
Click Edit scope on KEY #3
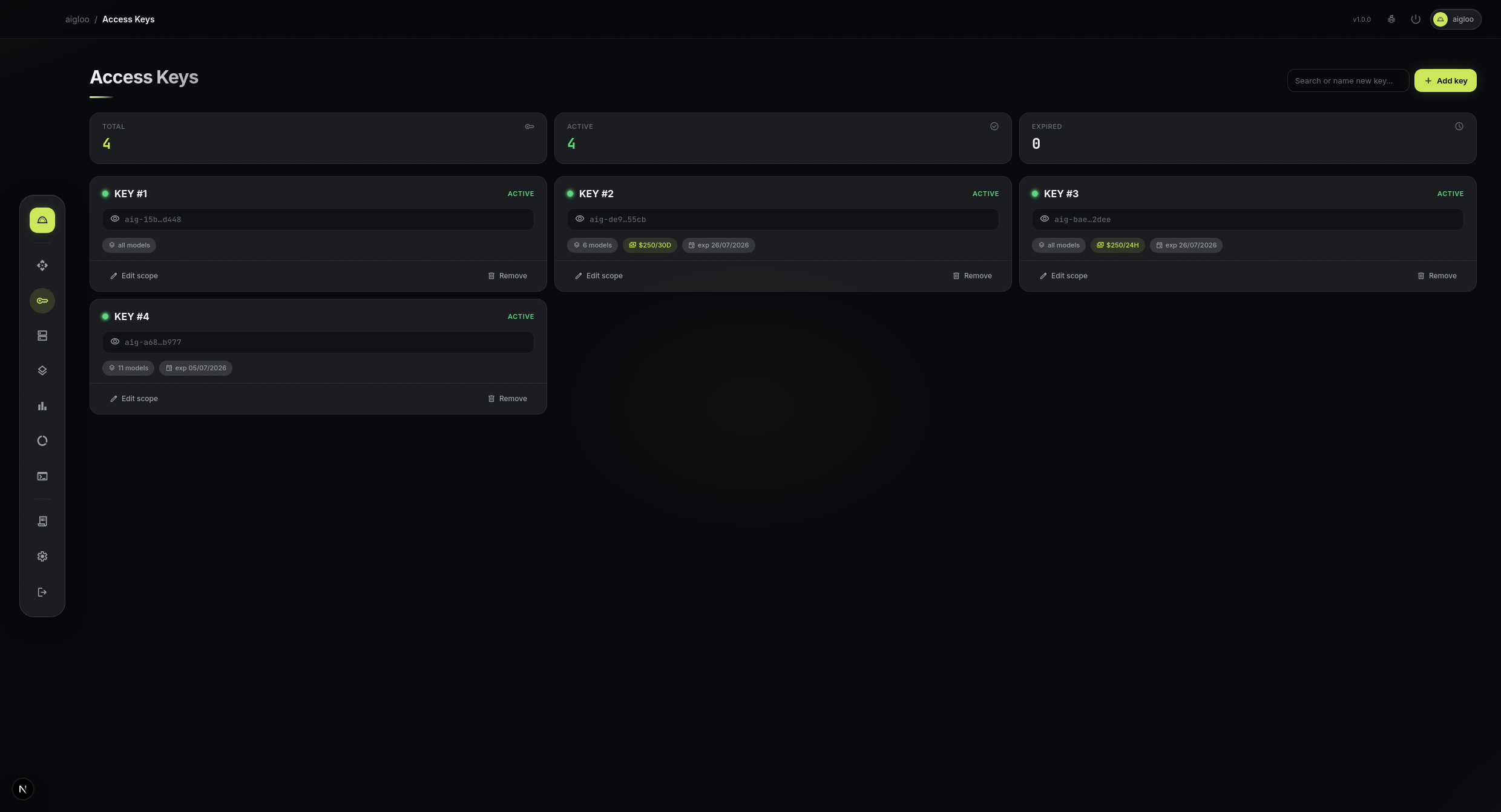[1063, 276]
